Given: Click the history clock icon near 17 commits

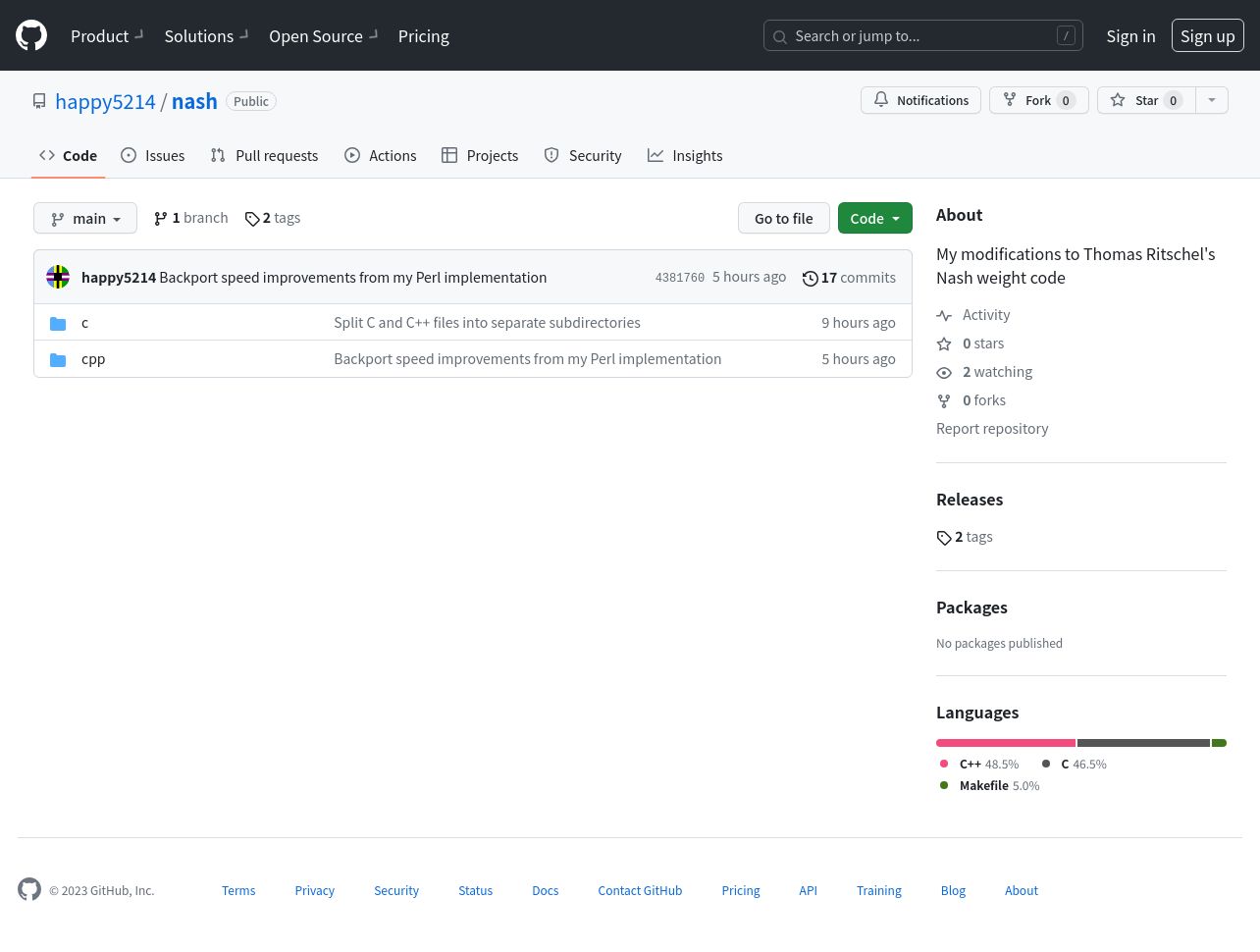Looking at the screenshot, I should [x=810, y=279].
